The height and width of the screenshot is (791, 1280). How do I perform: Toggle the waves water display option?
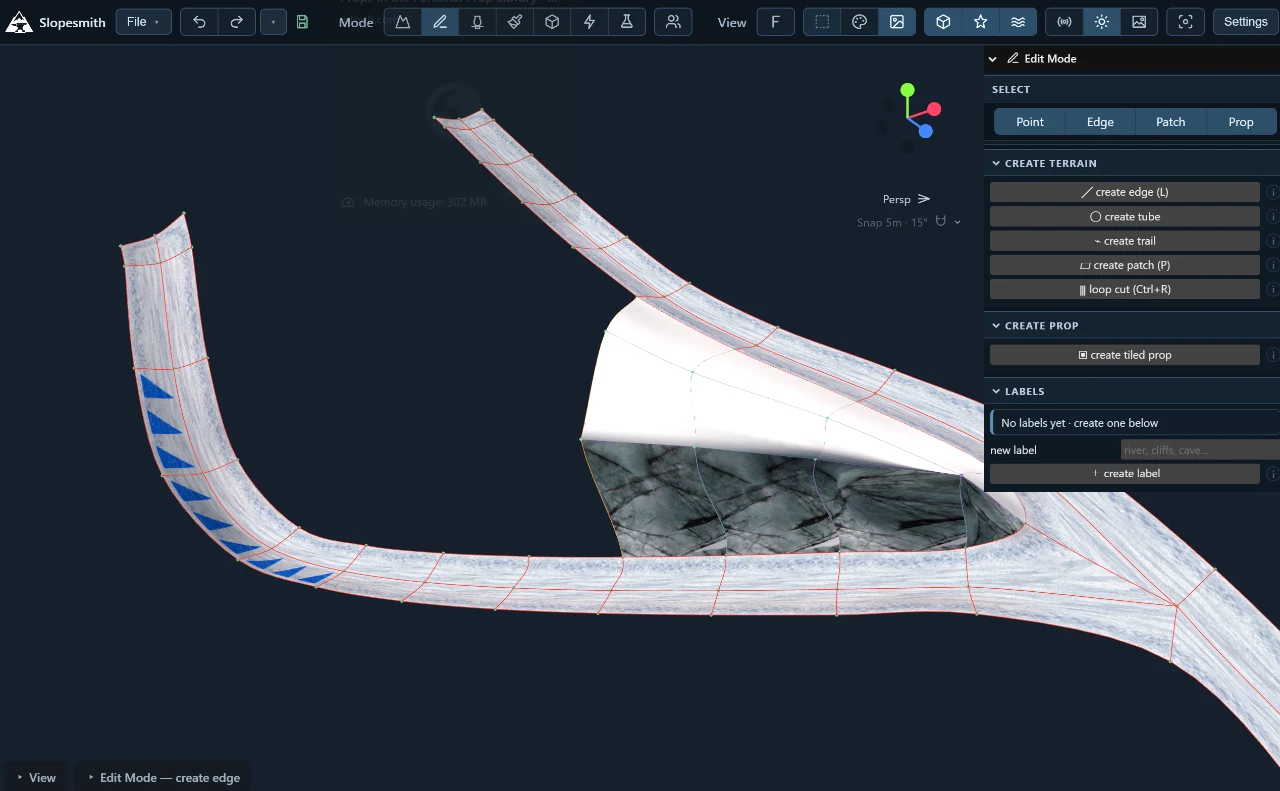click(x=1018, y=22)
